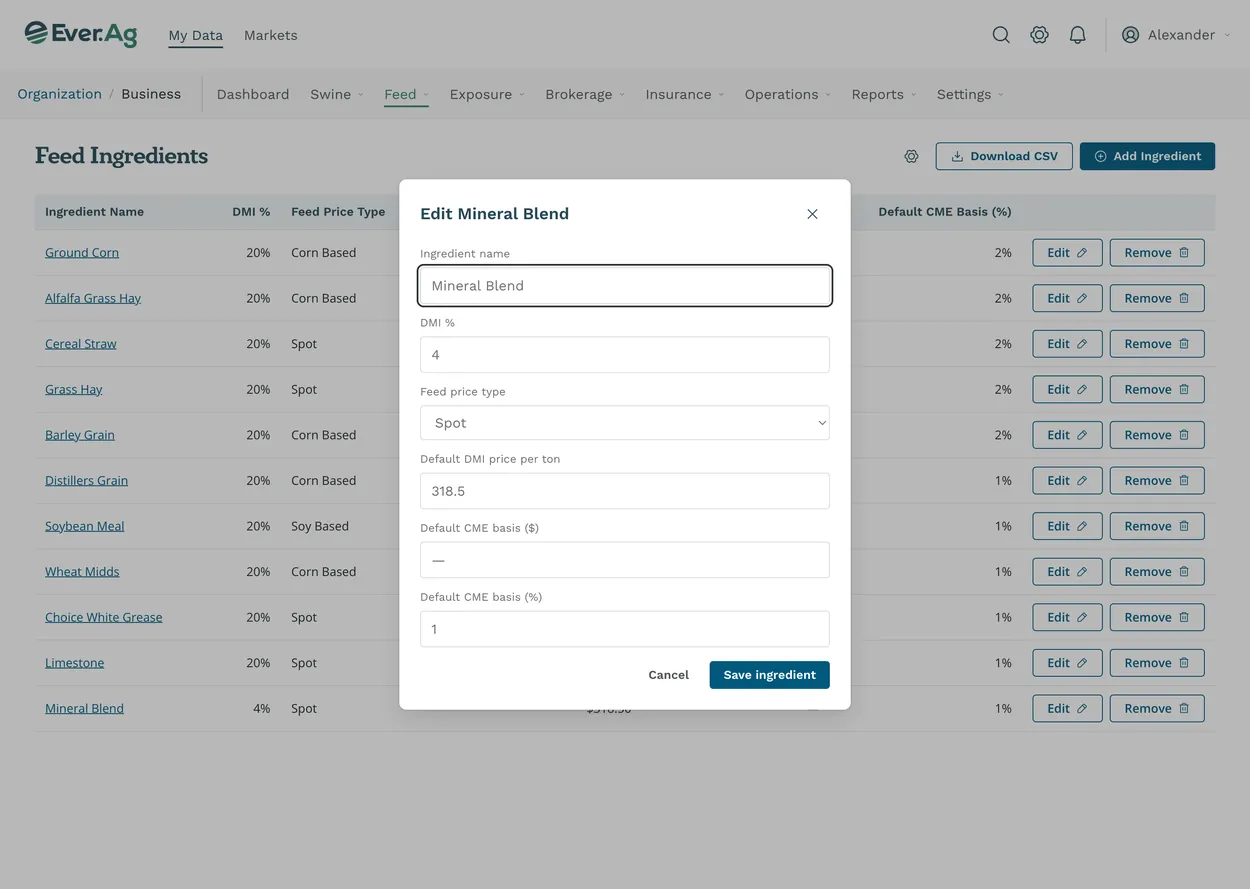
Task: Edit the Ground Corn row
Action: tap(1067, 253)
